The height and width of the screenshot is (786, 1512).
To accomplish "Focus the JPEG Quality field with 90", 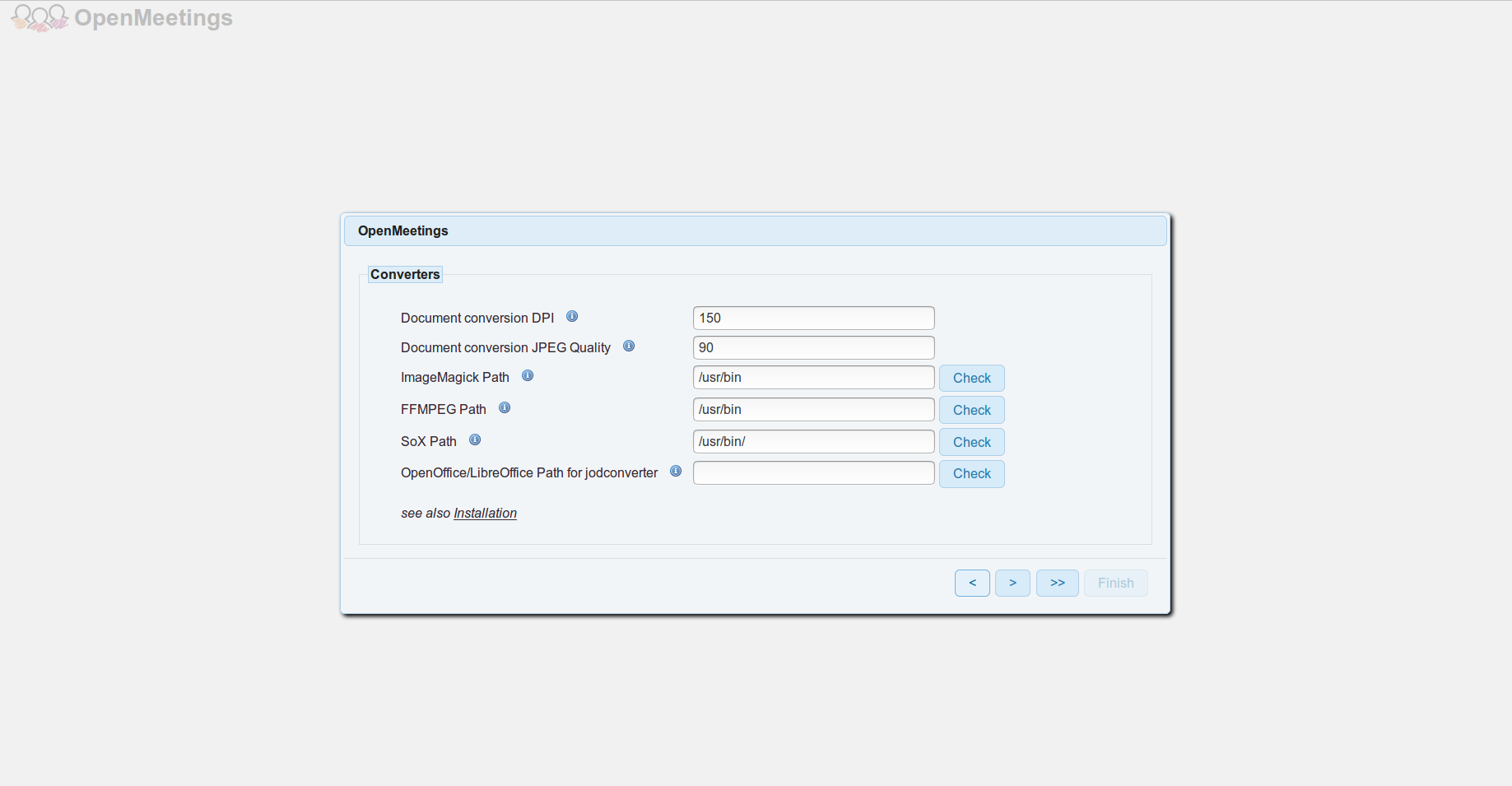I will coord(813,347).
